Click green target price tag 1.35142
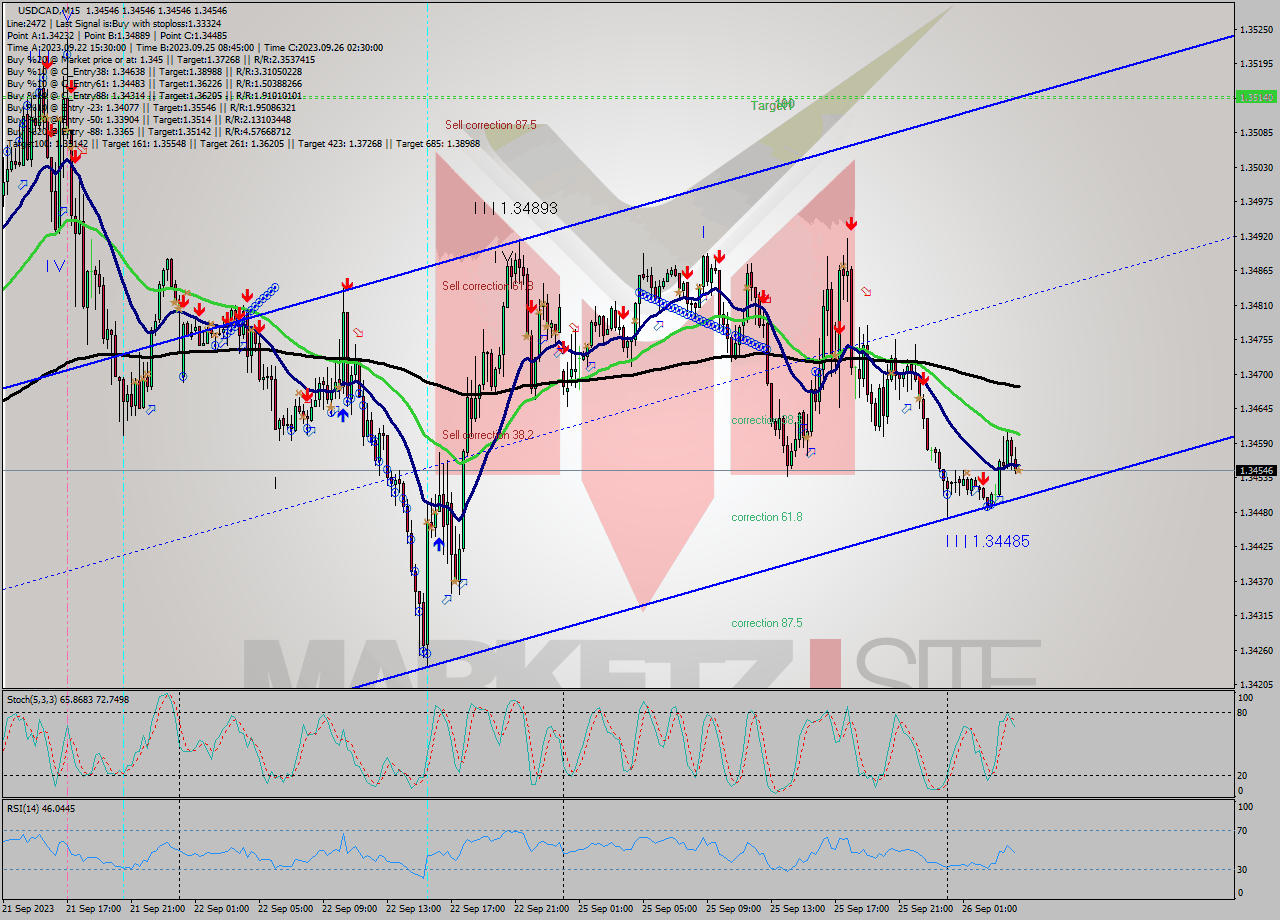Viewport: 1280px width, 920px height. coord(1255,97)
